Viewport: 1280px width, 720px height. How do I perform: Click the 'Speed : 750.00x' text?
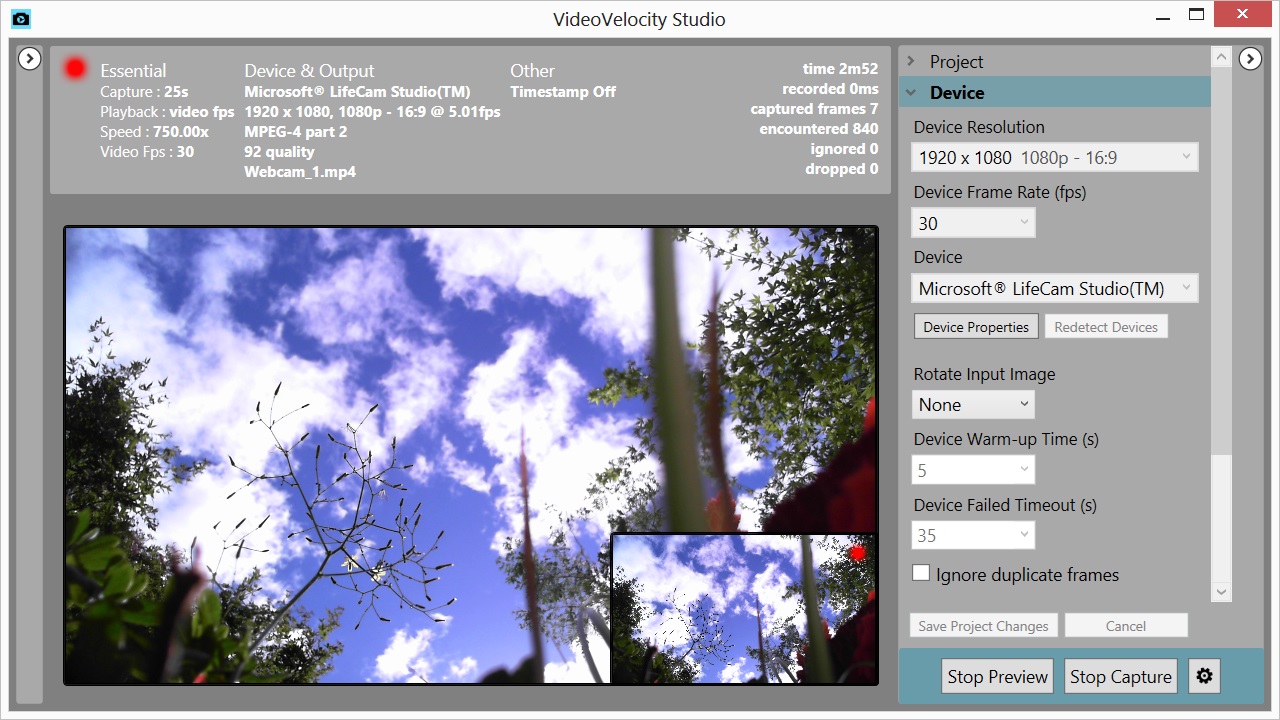pos(154,131)
